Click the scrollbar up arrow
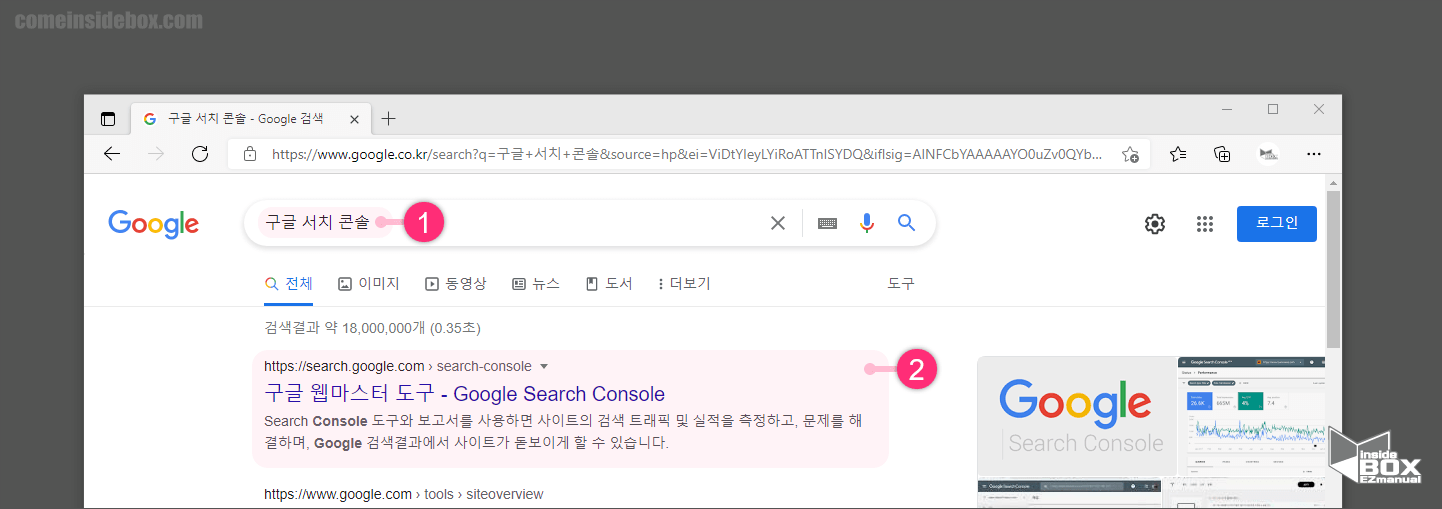Screen dimensions: 1442x509 pos(1333,182)
